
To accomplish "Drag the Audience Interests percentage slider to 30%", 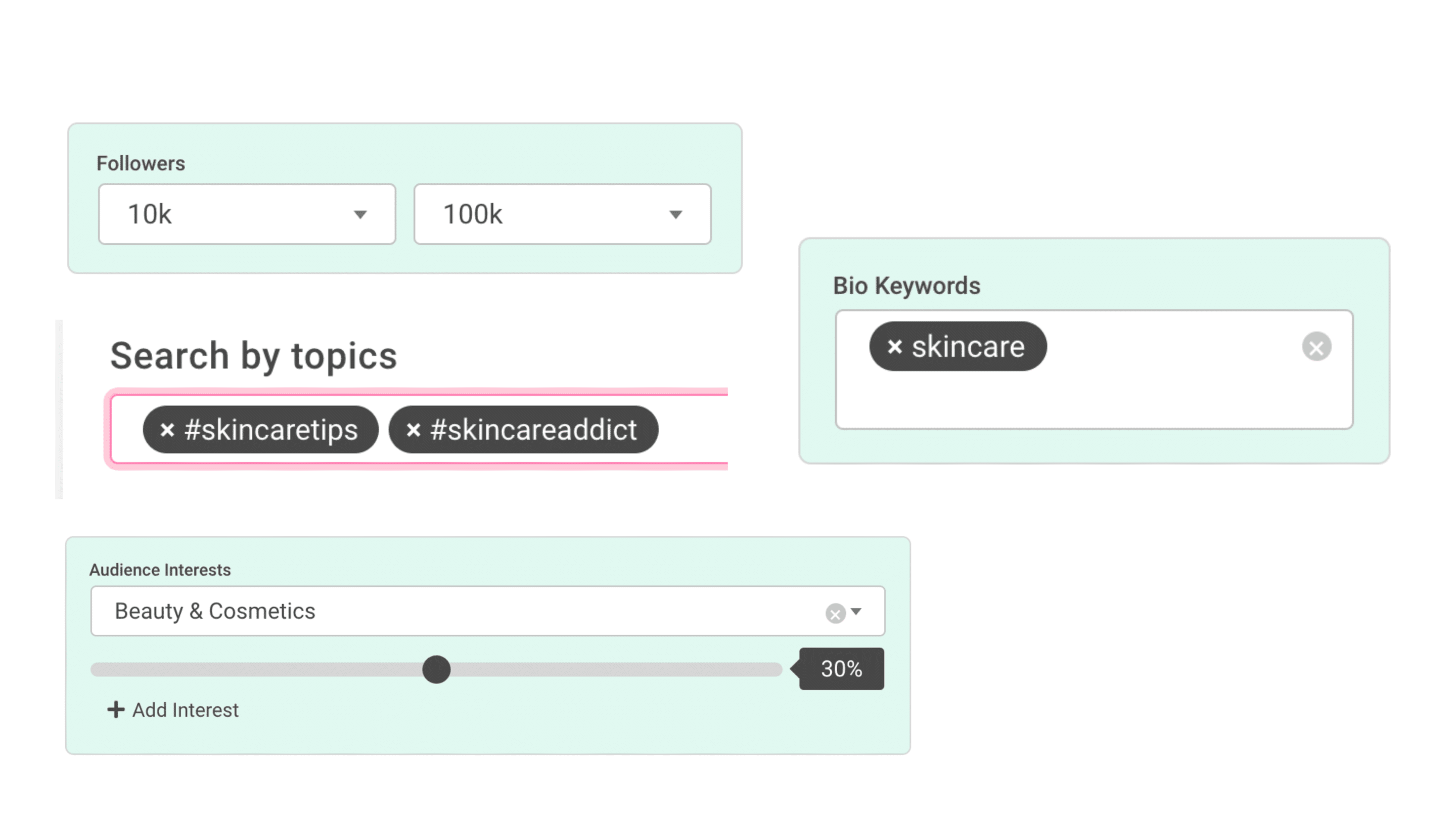I will tap(436, 669).
